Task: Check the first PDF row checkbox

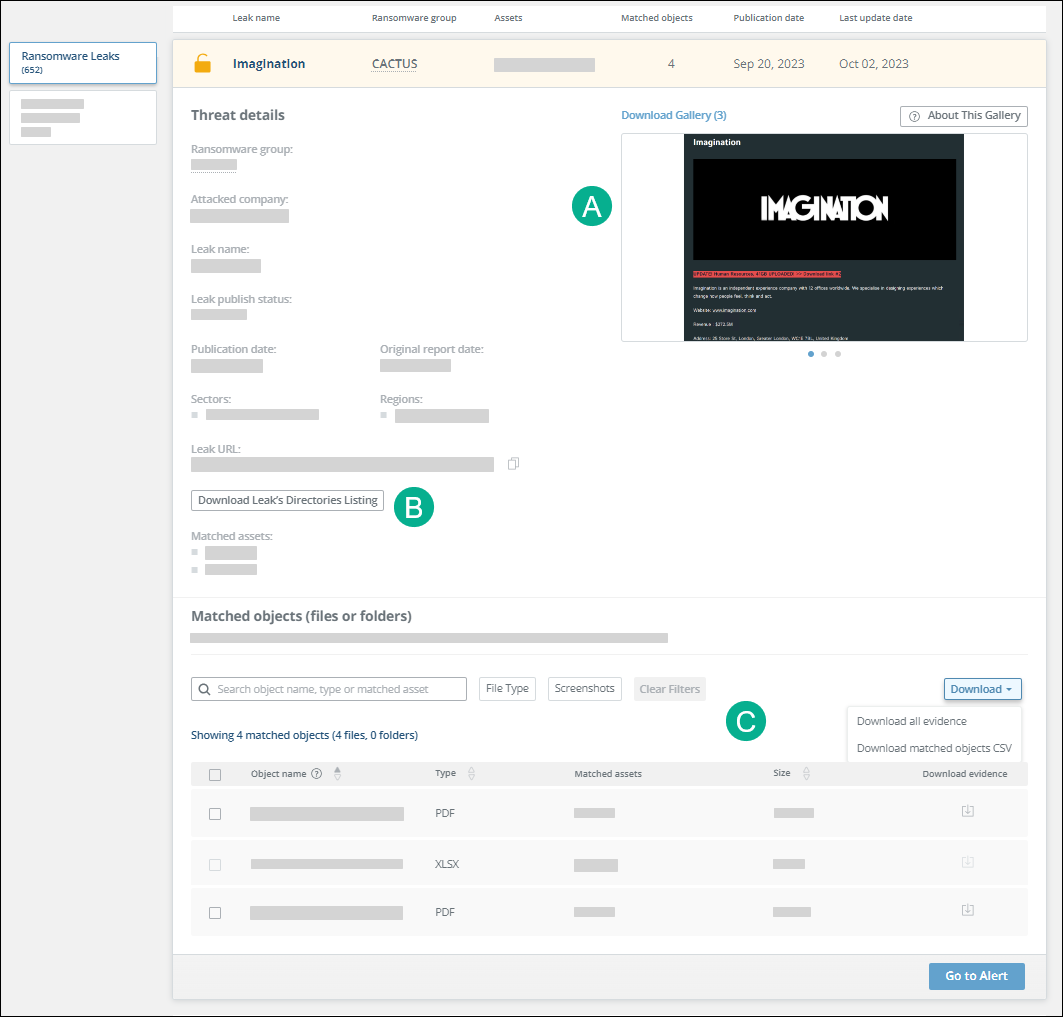Action: (x=215, y=814)
